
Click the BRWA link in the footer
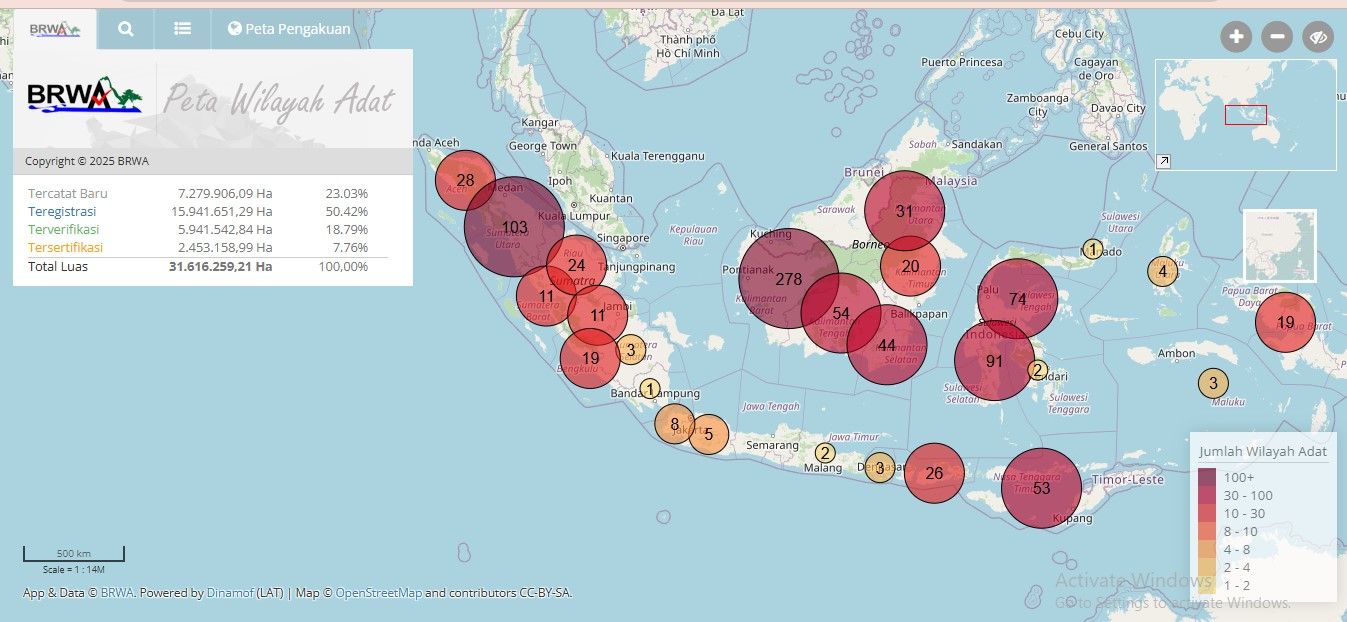point(117,592)
